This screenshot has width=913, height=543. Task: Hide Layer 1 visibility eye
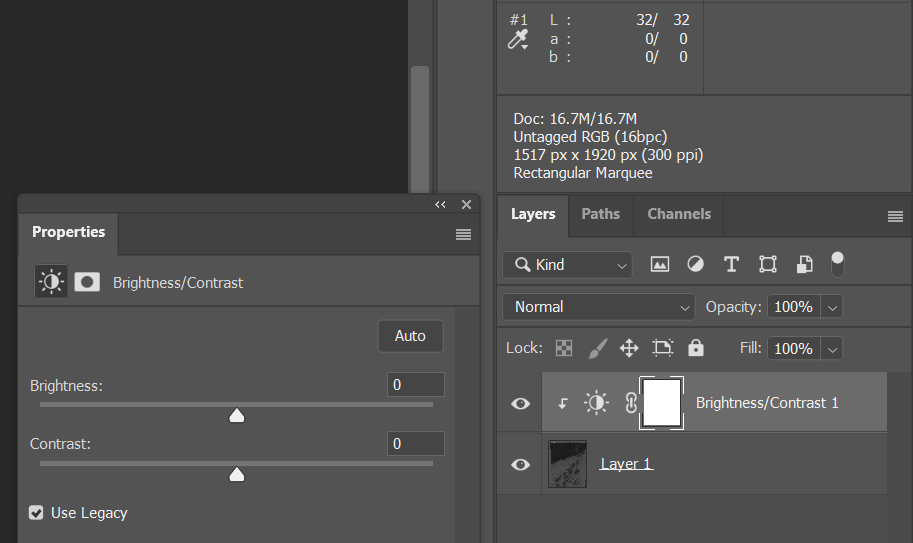[x=520, y=464]
